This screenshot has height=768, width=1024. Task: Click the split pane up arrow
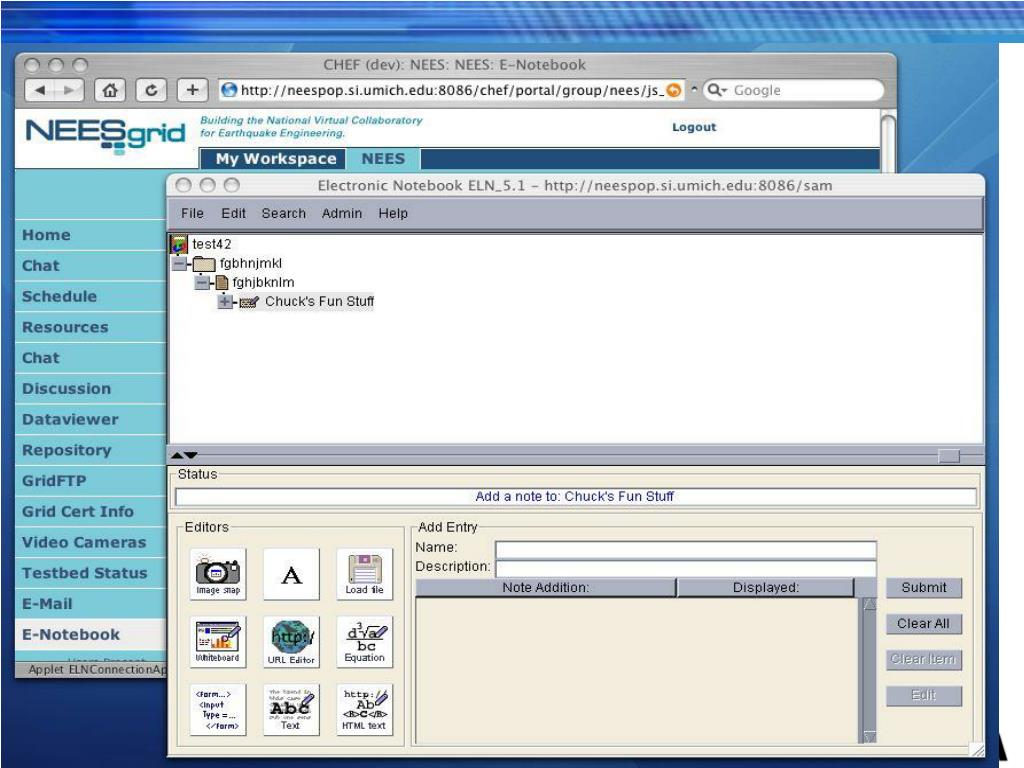click(177, 455)
